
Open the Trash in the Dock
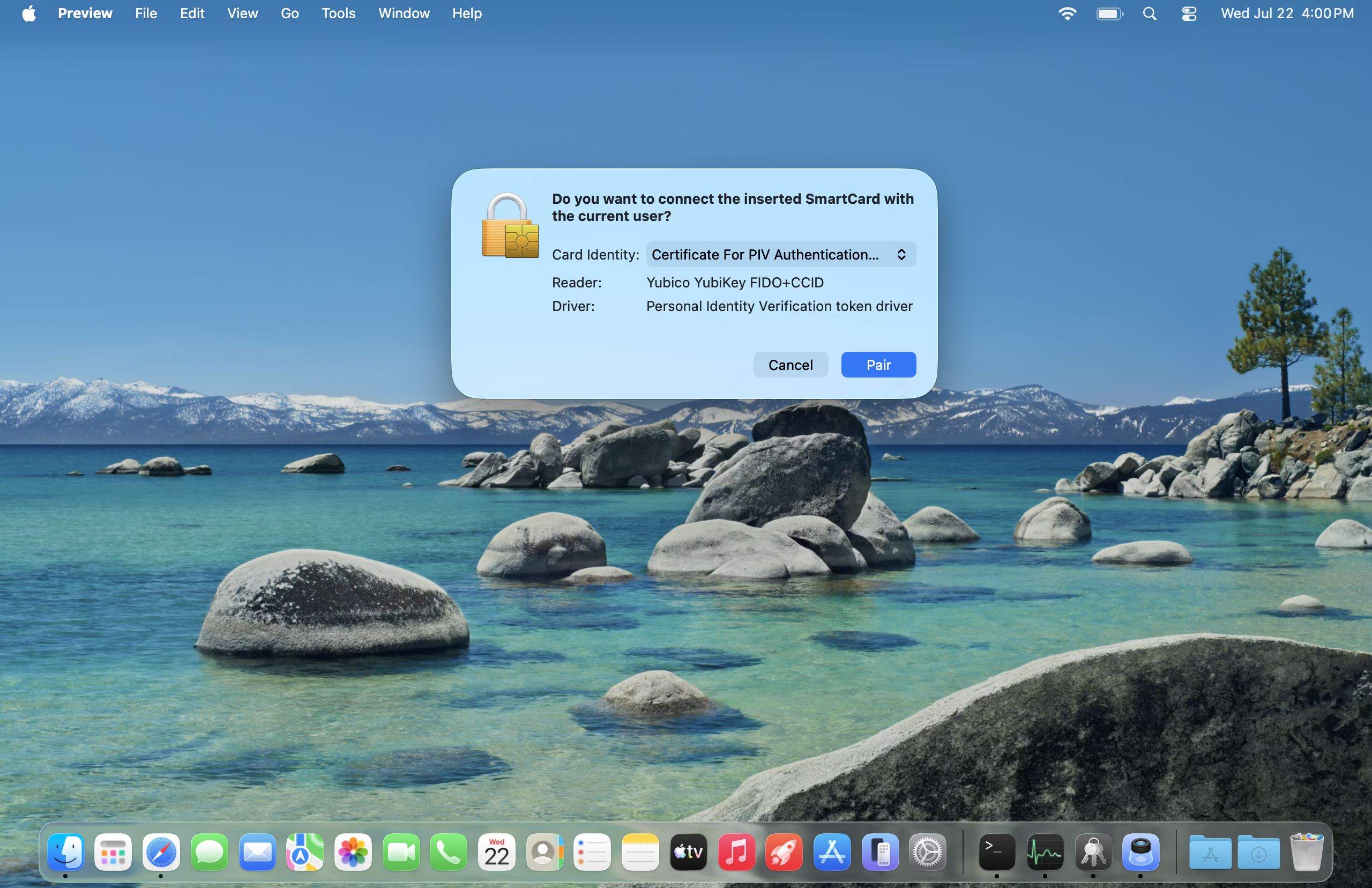click(1307, 852)
